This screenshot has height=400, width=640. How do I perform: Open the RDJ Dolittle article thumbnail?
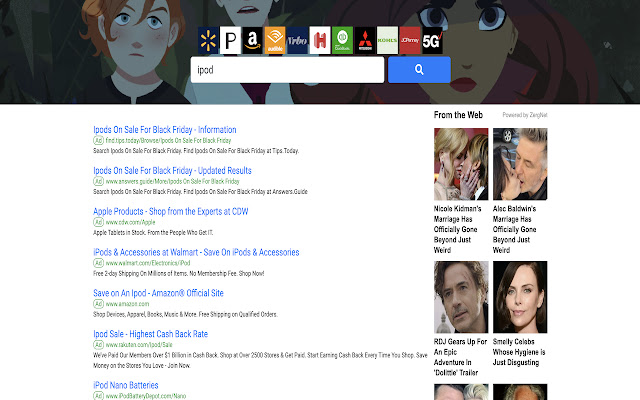(x=461, y=297)
